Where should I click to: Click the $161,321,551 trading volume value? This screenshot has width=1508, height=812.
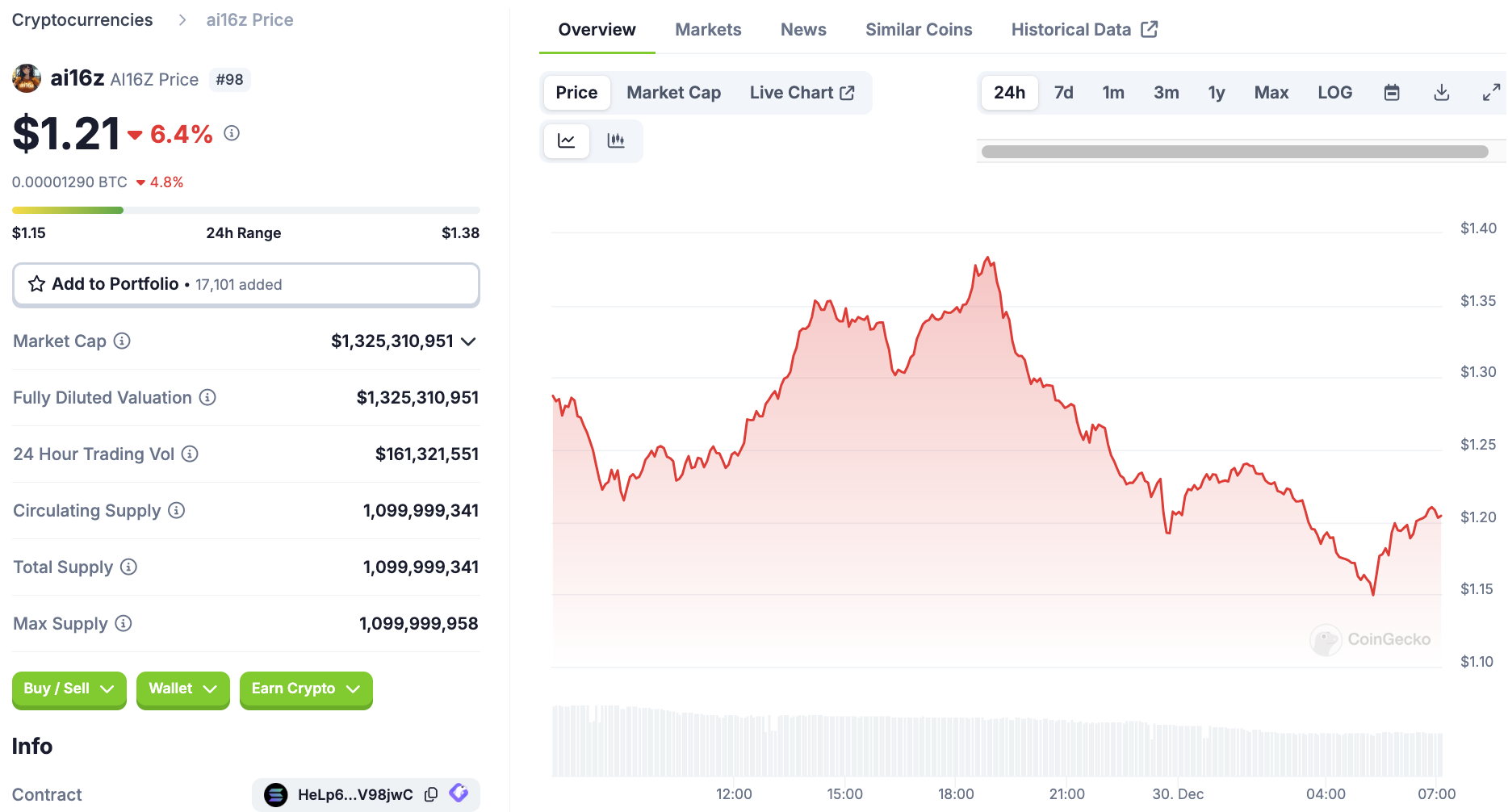tap(427, 454)
